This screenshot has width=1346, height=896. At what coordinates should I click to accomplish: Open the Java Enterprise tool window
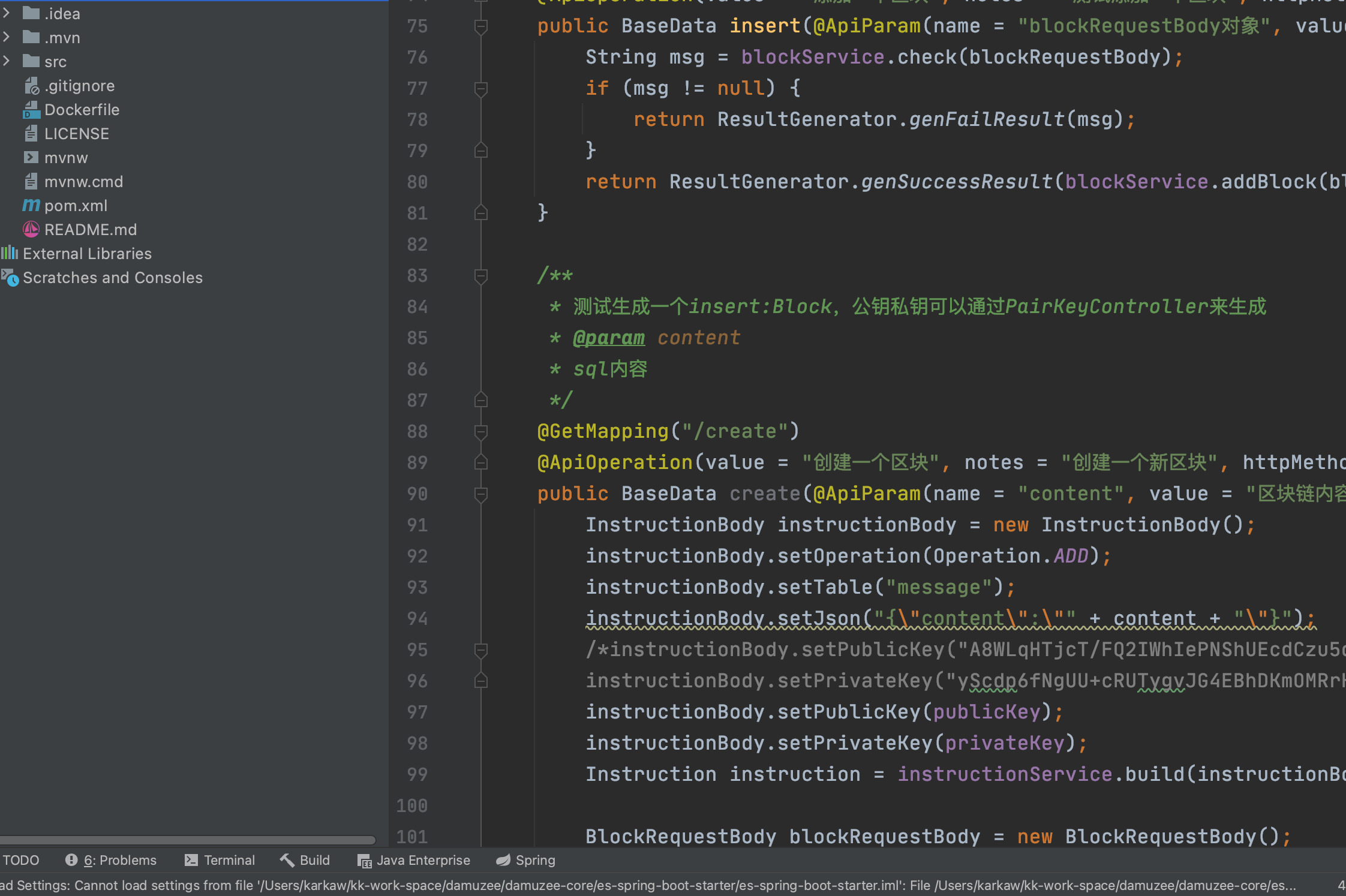414,860
